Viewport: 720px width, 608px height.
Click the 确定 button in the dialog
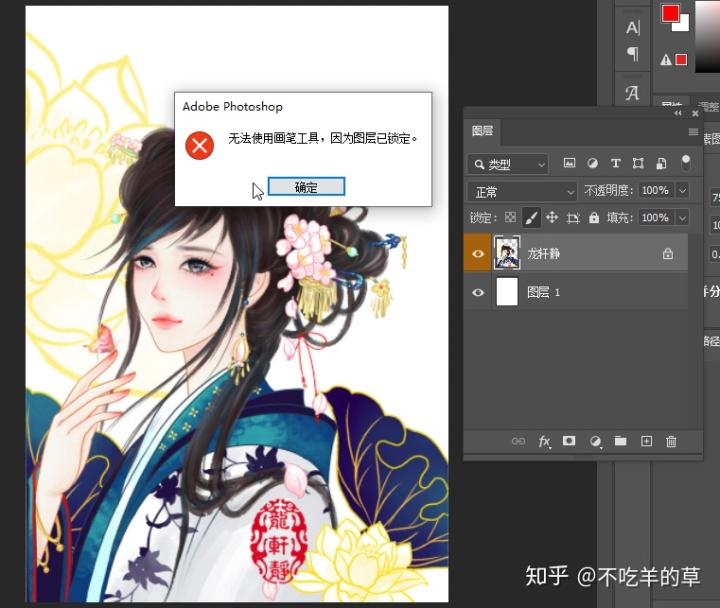[x=306, y=186]
